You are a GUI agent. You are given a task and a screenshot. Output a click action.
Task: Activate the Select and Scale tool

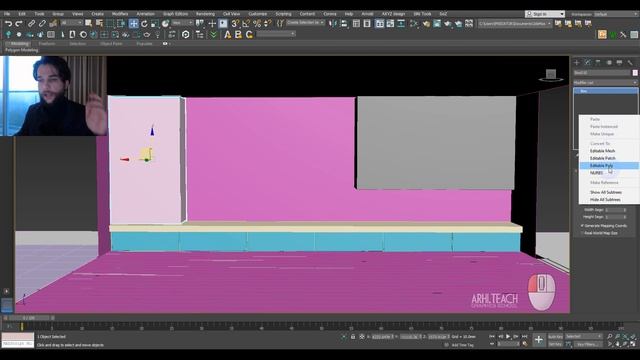155,24
